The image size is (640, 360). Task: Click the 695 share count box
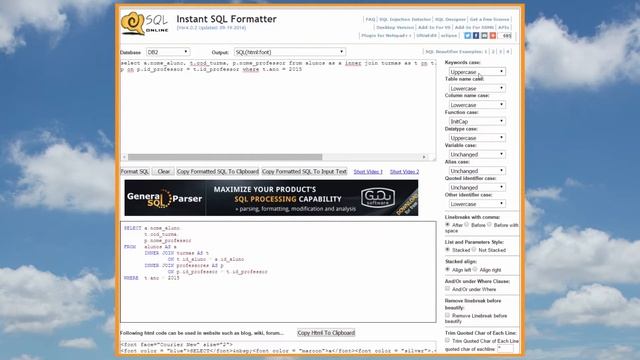[506, 36]
